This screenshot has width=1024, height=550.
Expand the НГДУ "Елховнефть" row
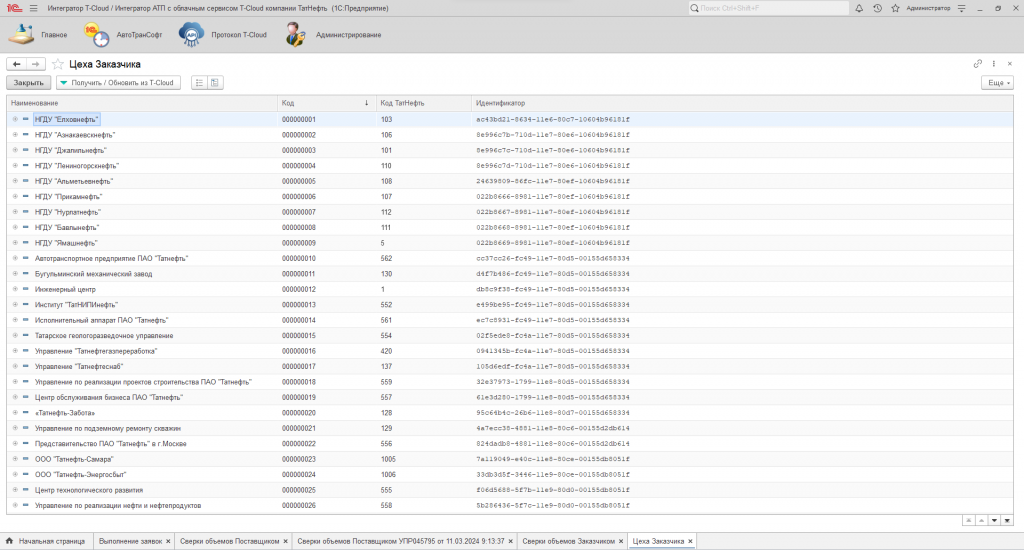pyautogui.click(x=15, y=120)
